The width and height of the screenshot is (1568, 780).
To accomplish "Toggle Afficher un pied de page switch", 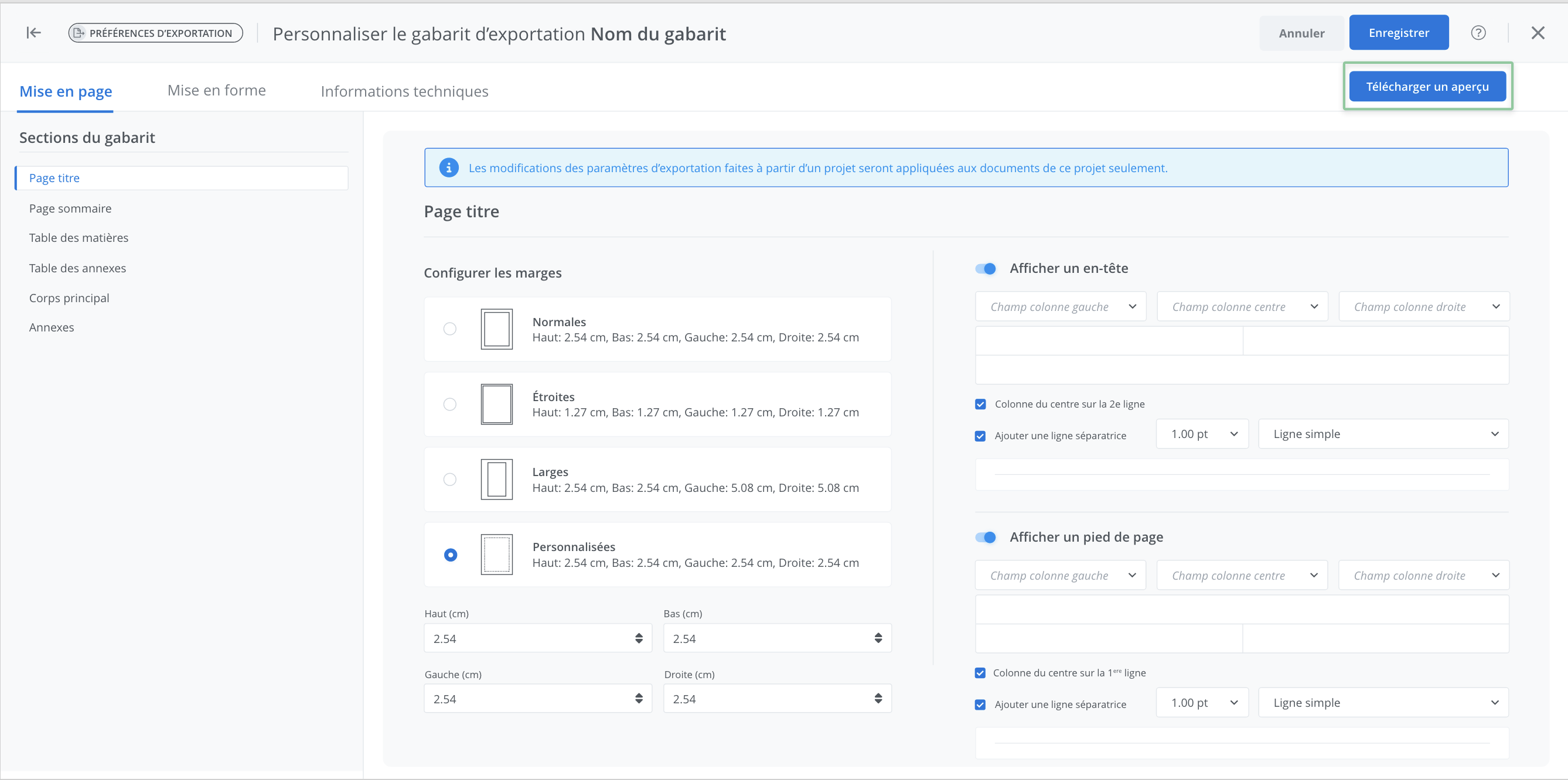I will tap(986, 538).
